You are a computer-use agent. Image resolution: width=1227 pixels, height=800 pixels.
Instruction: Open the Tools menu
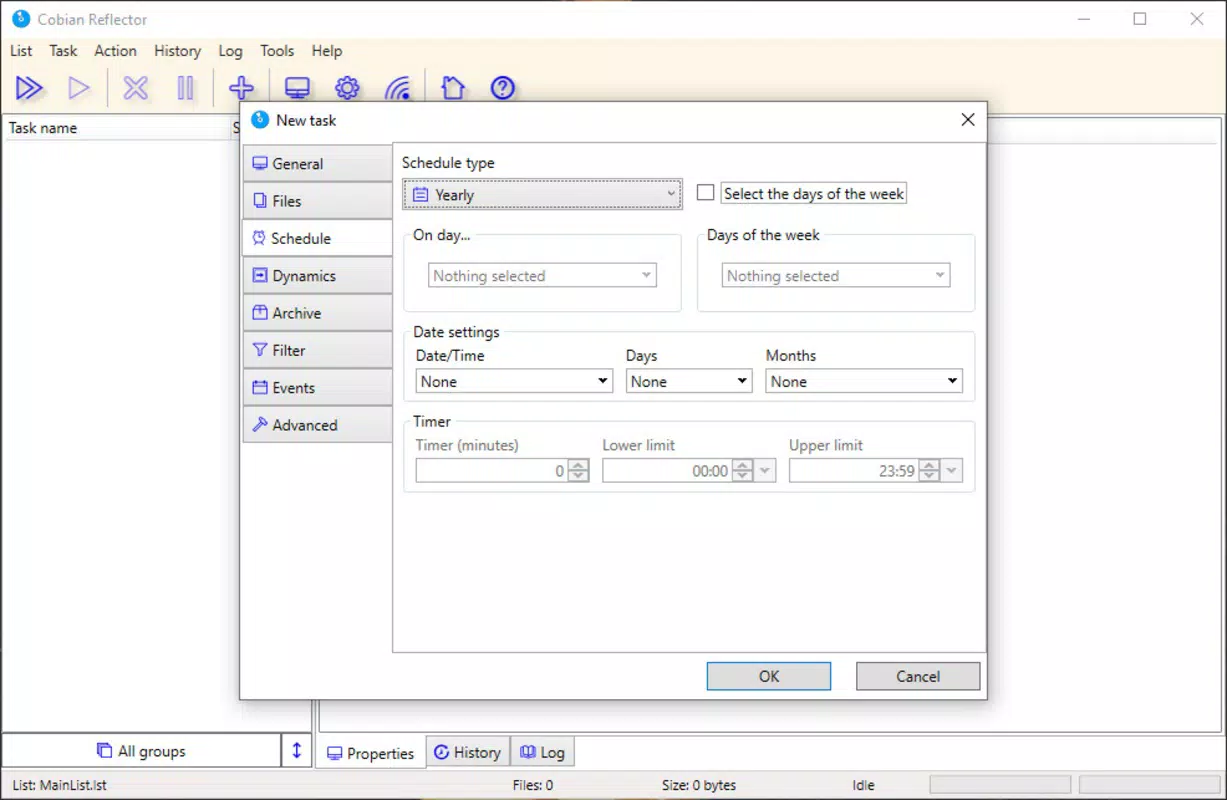click(277, 50)
